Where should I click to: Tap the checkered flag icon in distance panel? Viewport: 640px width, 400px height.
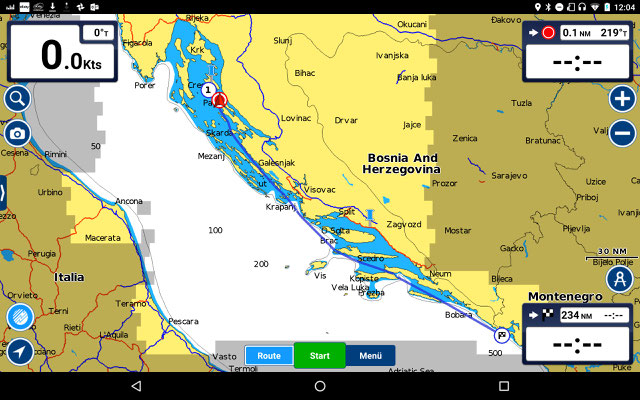[x=548, y=315]
